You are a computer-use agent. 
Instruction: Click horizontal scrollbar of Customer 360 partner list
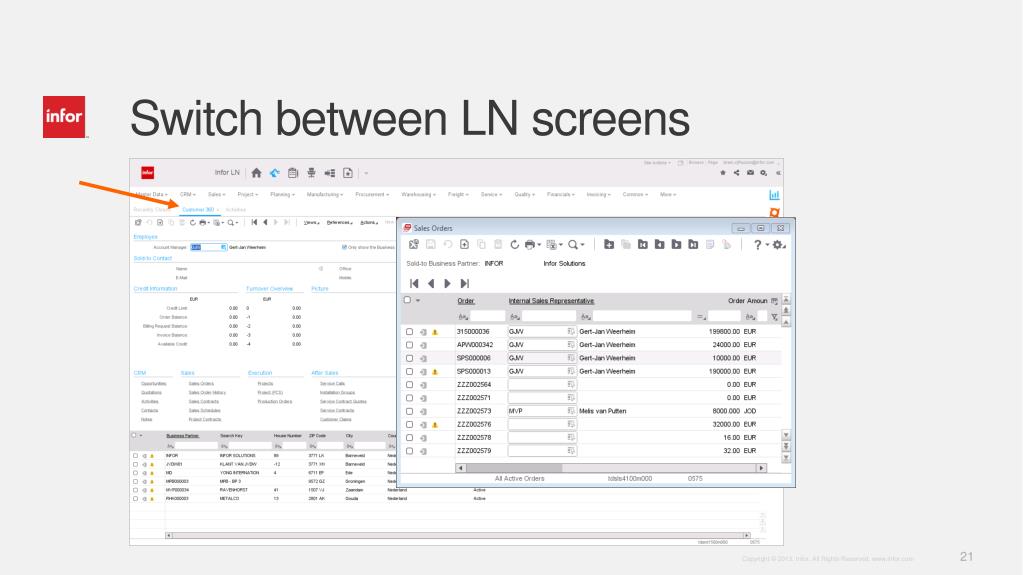pyautogui.click(x=457, y=535)
